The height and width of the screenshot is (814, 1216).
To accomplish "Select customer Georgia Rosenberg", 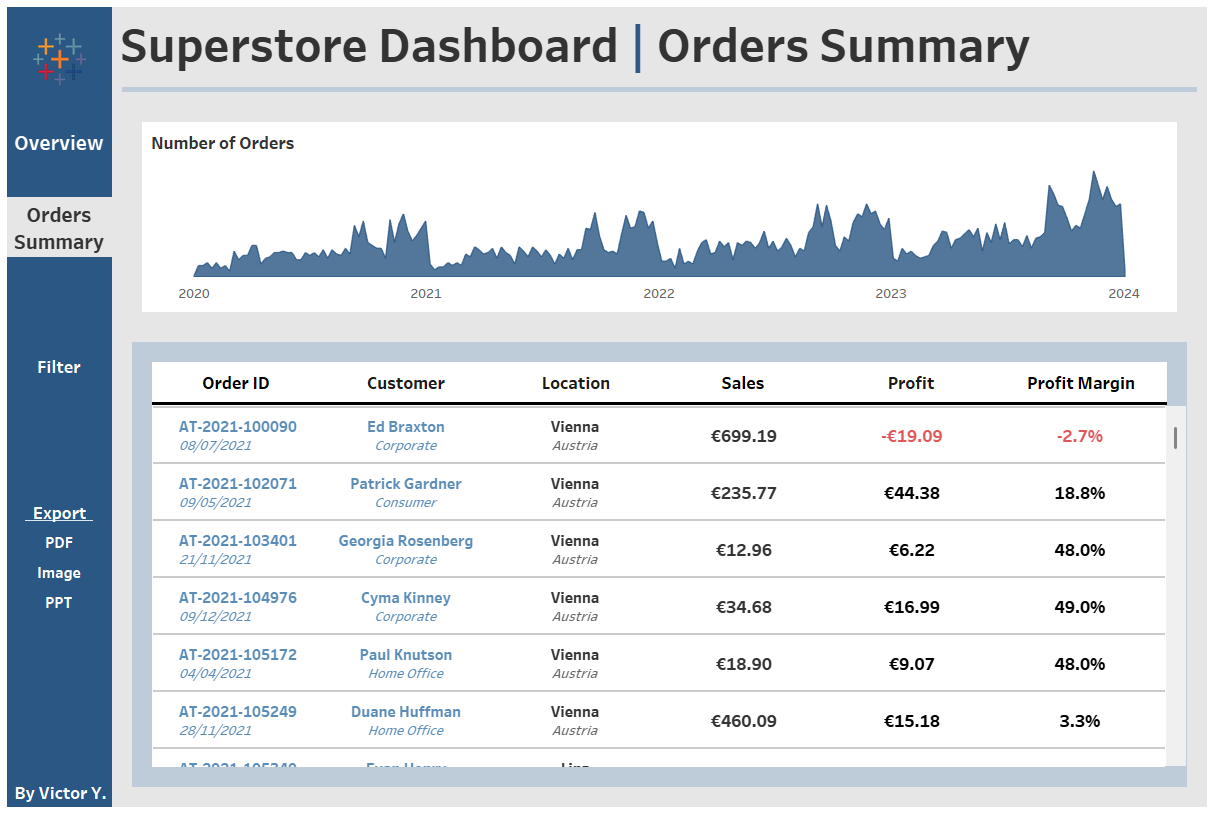I will tap(405, 540).
